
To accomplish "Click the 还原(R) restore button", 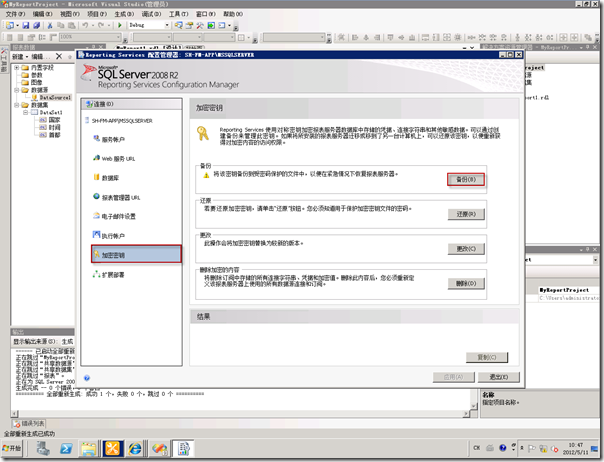I will click(466, 214).
